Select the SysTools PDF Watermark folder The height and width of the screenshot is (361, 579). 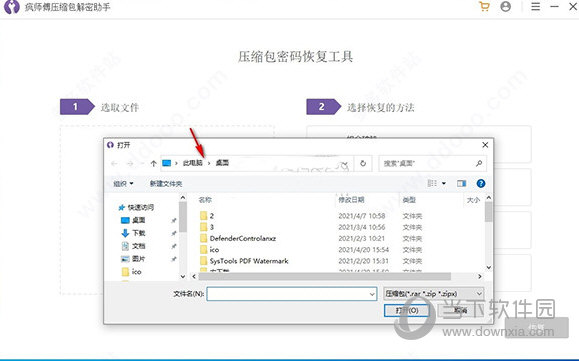[249, 261]
